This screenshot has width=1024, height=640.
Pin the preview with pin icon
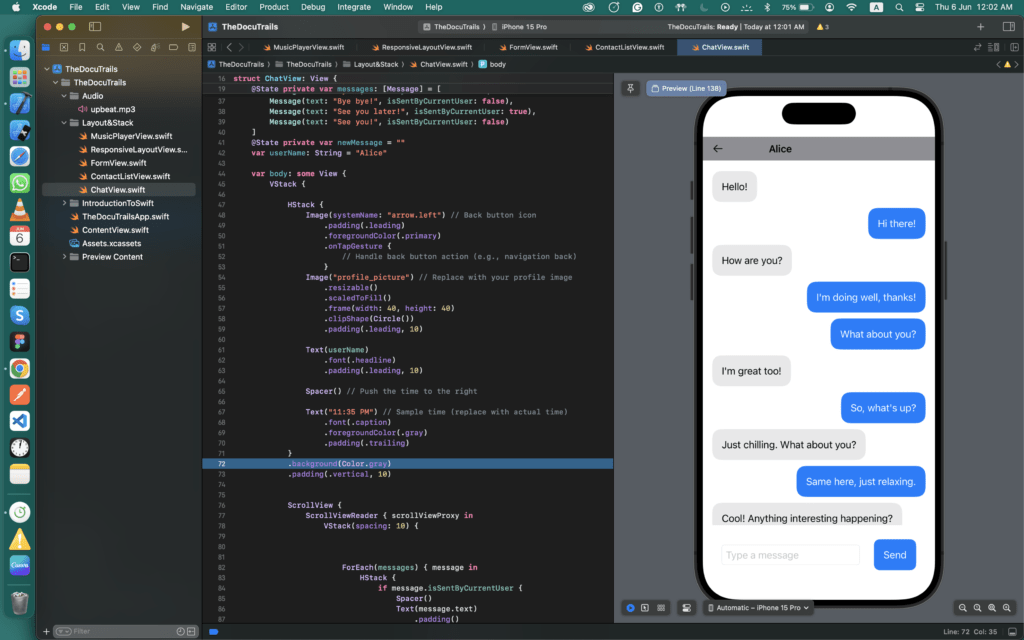click(x=630, y=88)
